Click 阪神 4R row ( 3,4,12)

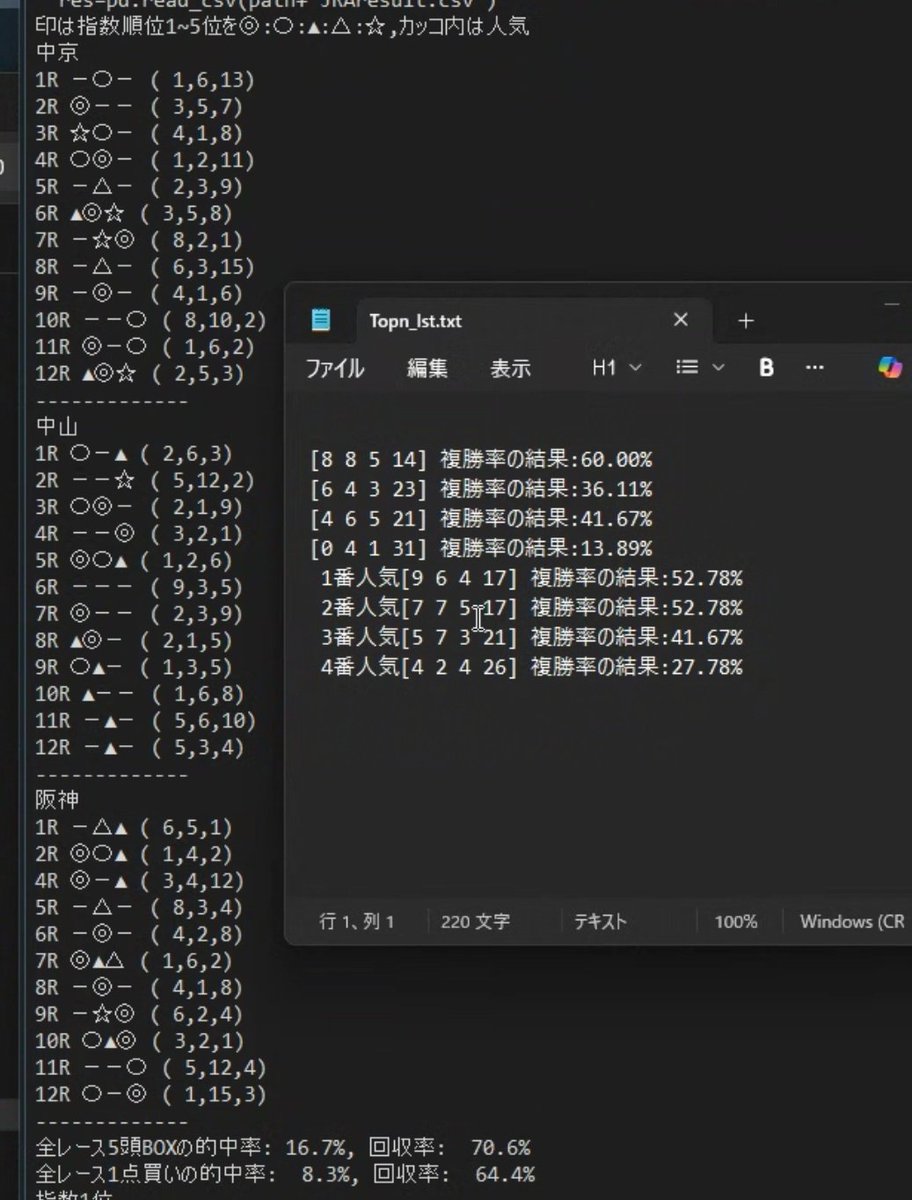tap(140, 881)
